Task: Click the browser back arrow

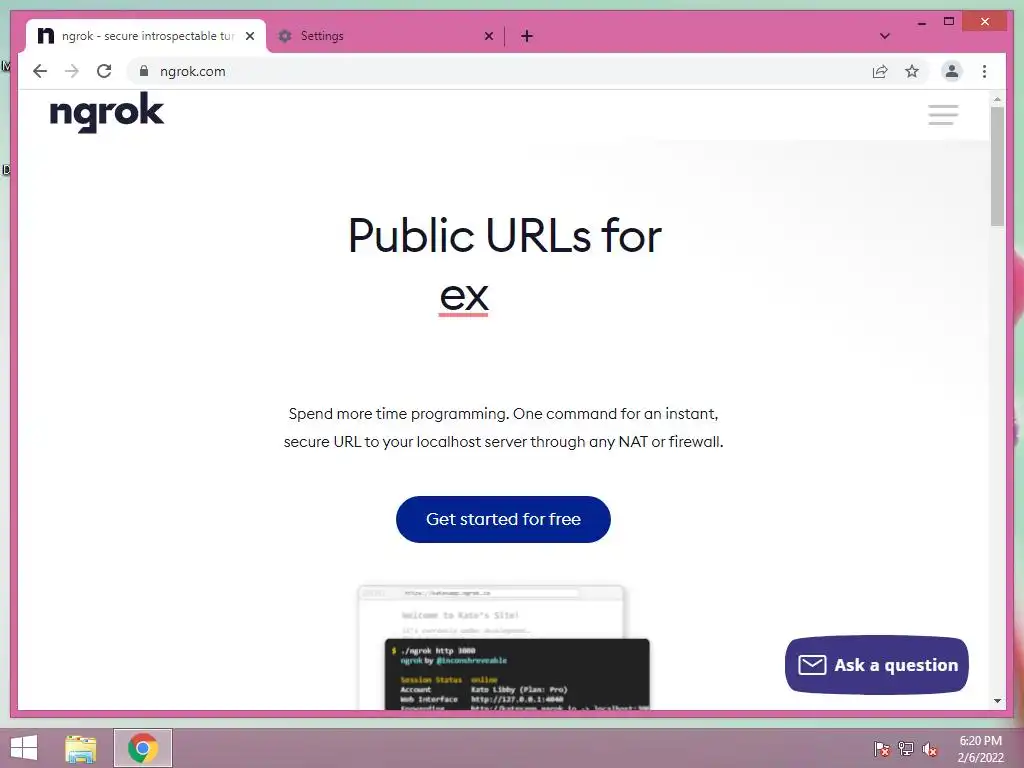Action: click(40, 71)
